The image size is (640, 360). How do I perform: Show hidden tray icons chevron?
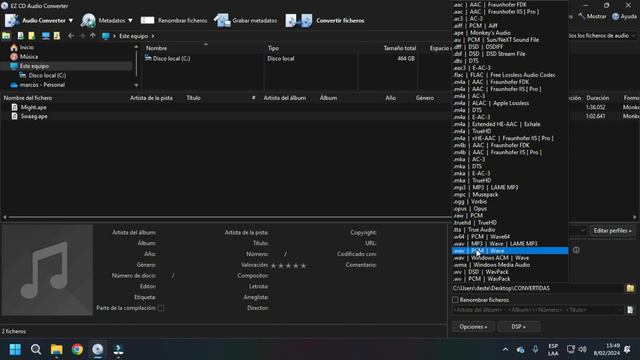(505, 349)
